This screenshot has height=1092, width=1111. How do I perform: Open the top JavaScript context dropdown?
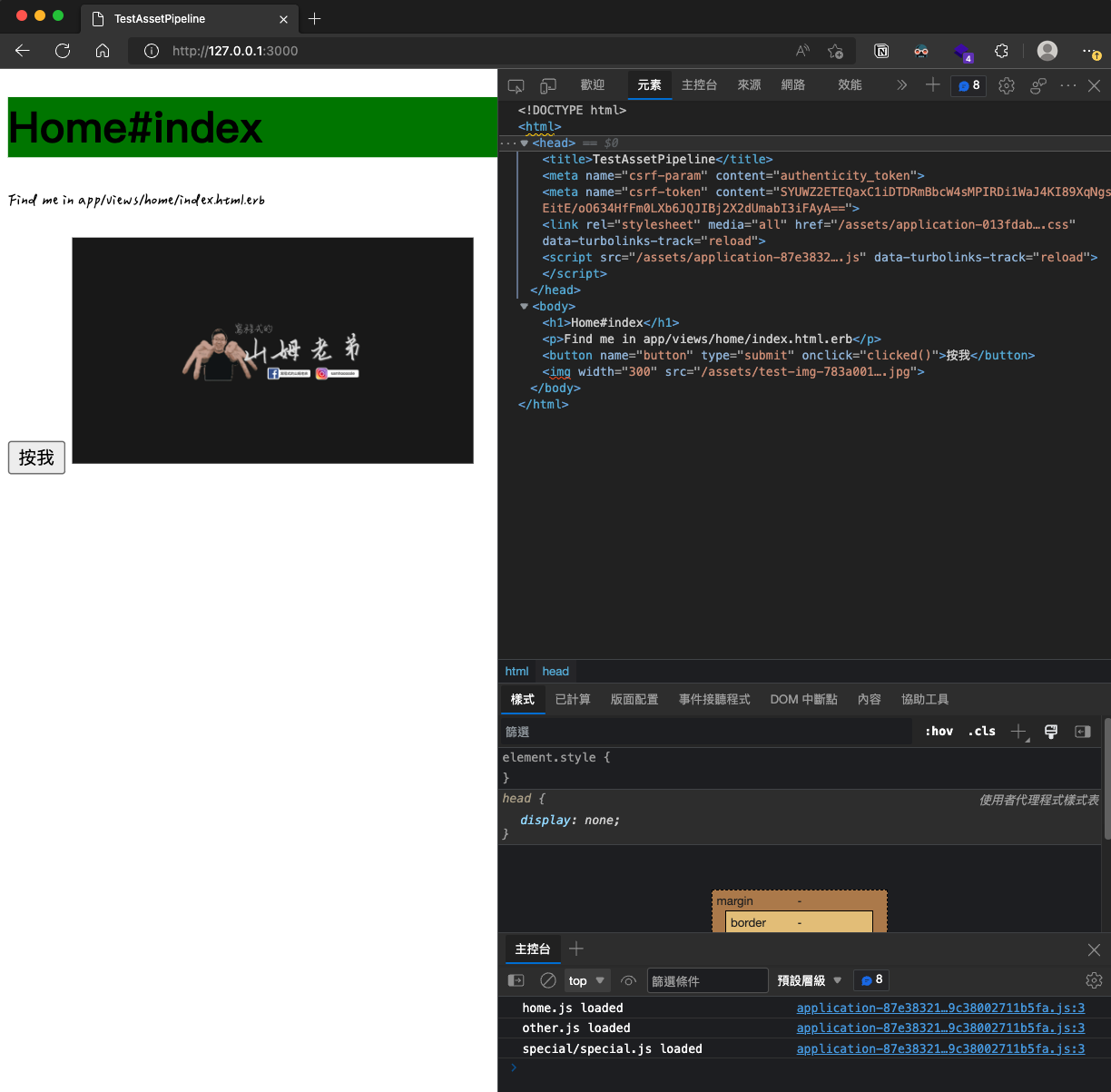[586, 980]
